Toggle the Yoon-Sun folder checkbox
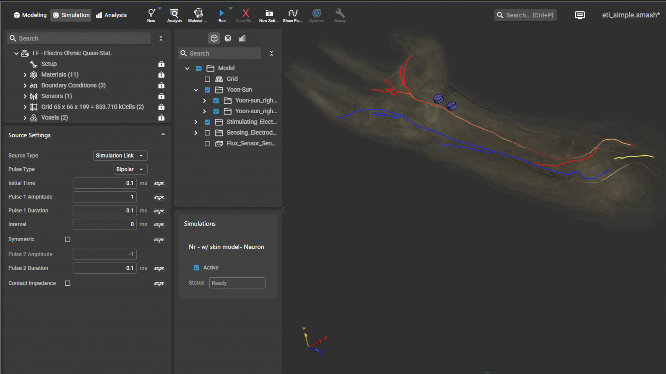Viewport: 666px width, 374px height. click(x=207, y=90)
